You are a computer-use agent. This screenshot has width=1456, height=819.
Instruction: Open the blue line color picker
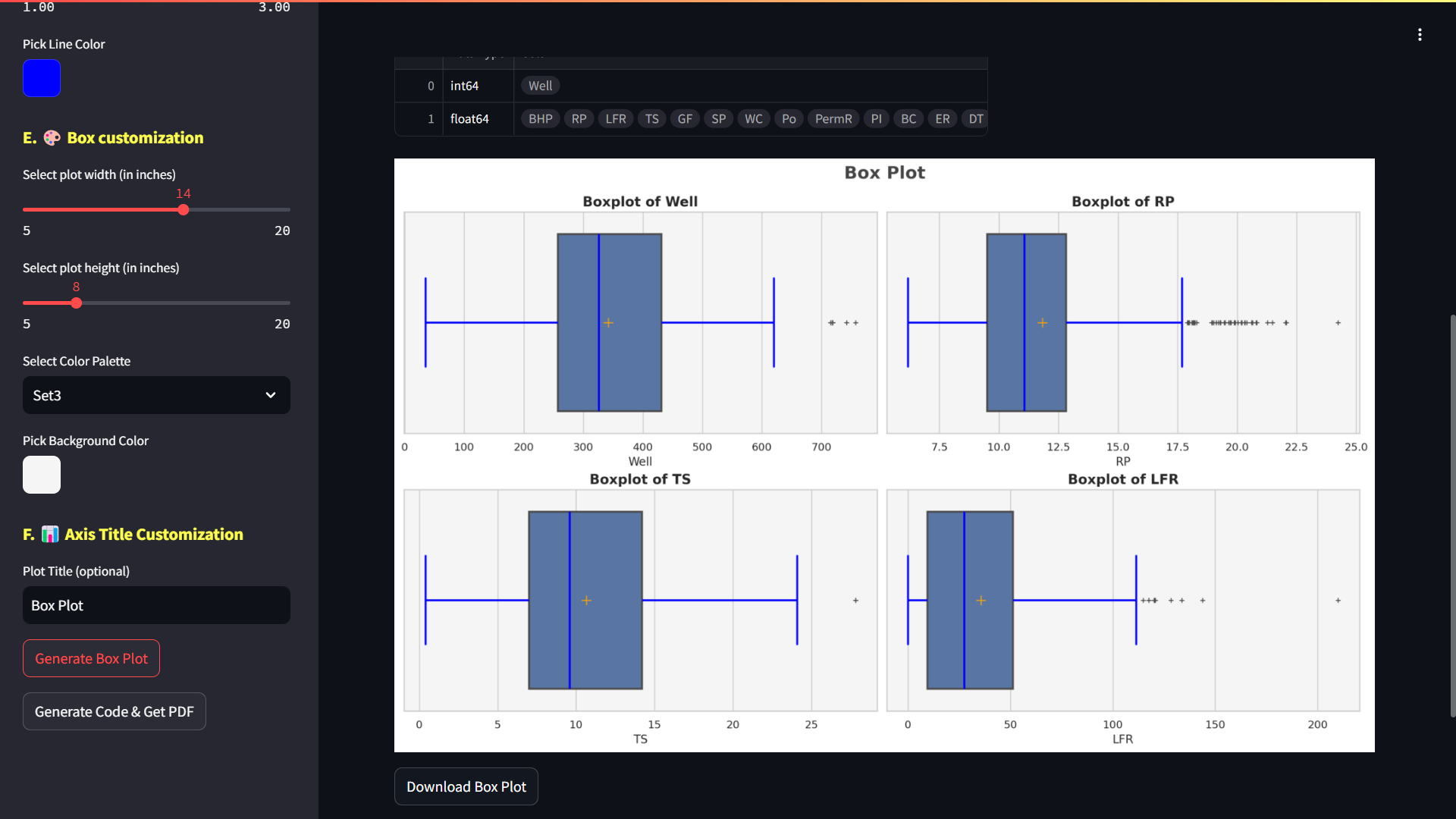click(x=42, y=78)
